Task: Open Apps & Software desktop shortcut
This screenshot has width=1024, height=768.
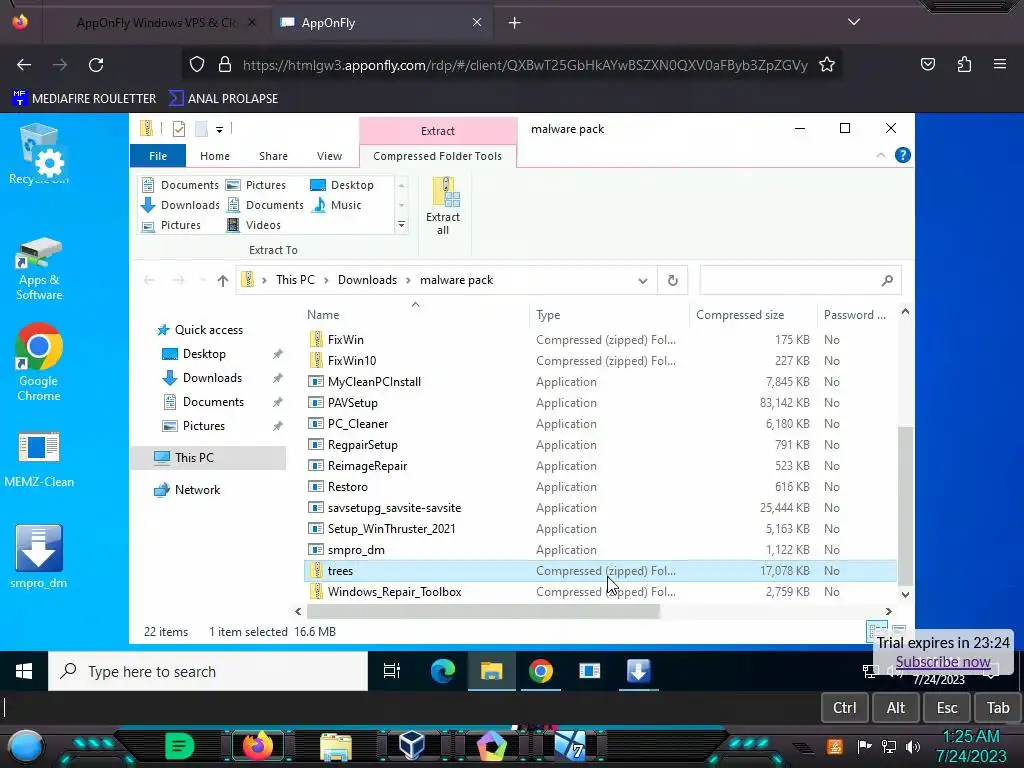Action: pyautogui.click(x=39, y=269)
